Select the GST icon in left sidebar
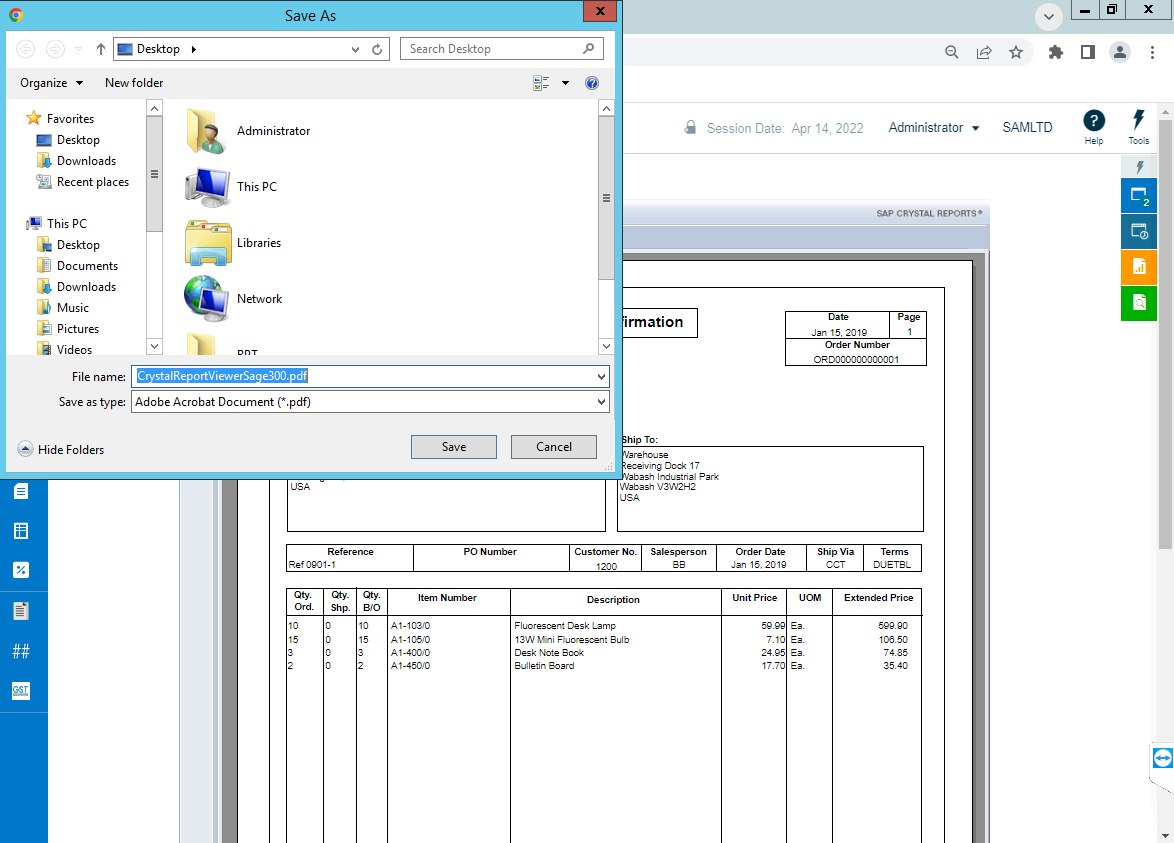This screenshot has height=843, width=1174. 22,690
